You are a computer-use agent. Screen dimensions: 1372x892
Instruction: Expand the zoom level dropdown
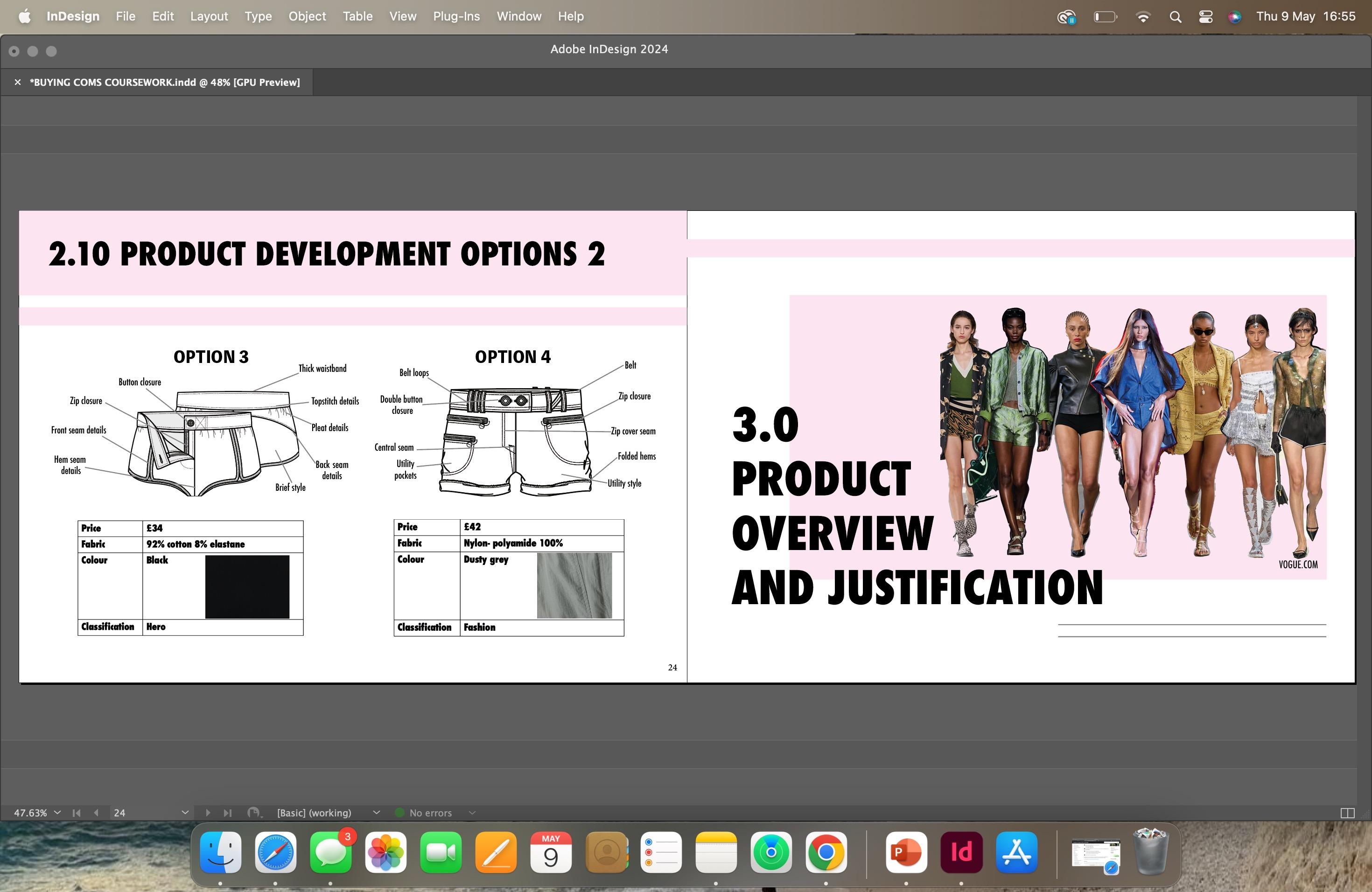(x=57, y=813)
